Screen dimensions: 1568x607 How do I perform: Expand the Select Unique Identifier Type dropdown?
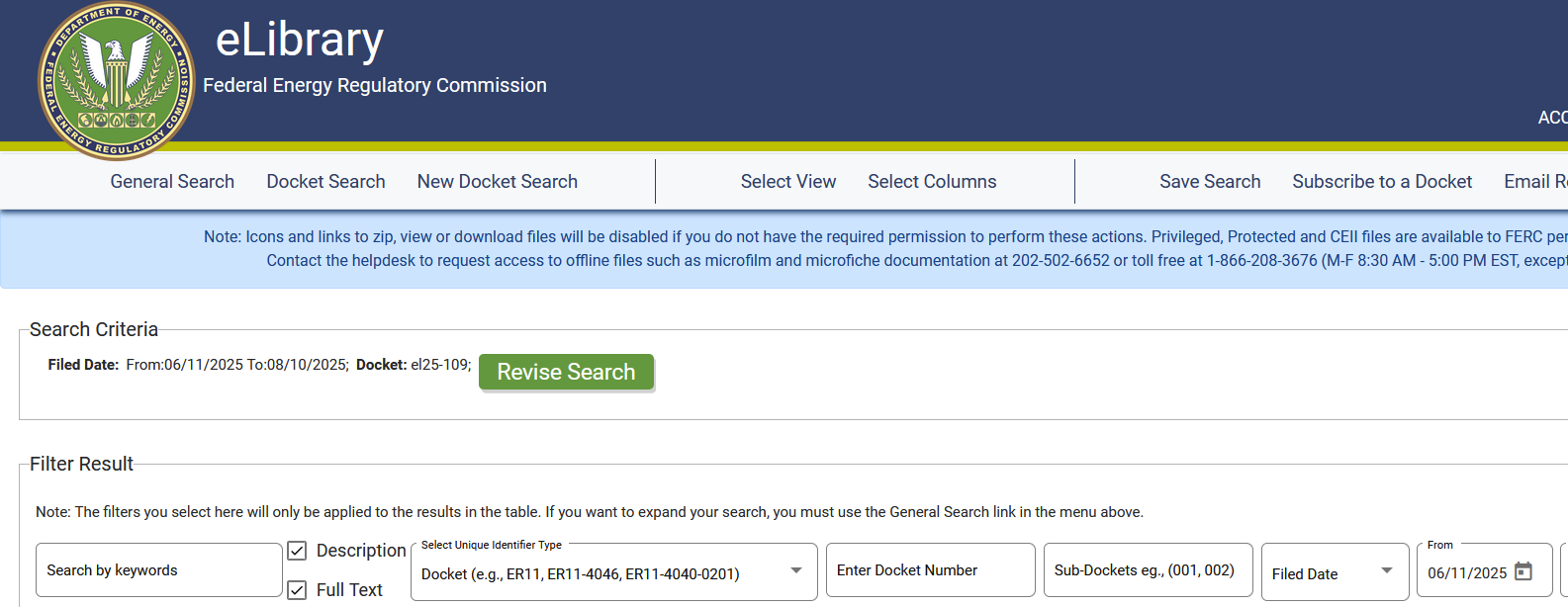click(795, 571)
